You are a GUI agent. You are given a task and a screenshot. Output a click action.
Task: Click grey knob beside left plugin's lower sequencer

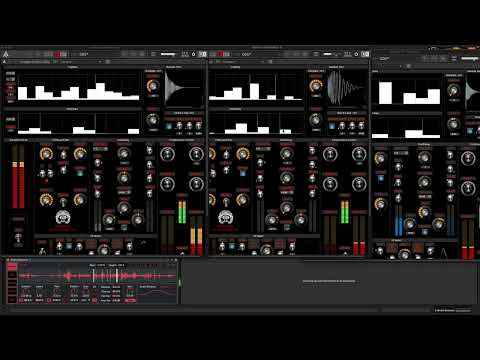coord(153,119)
